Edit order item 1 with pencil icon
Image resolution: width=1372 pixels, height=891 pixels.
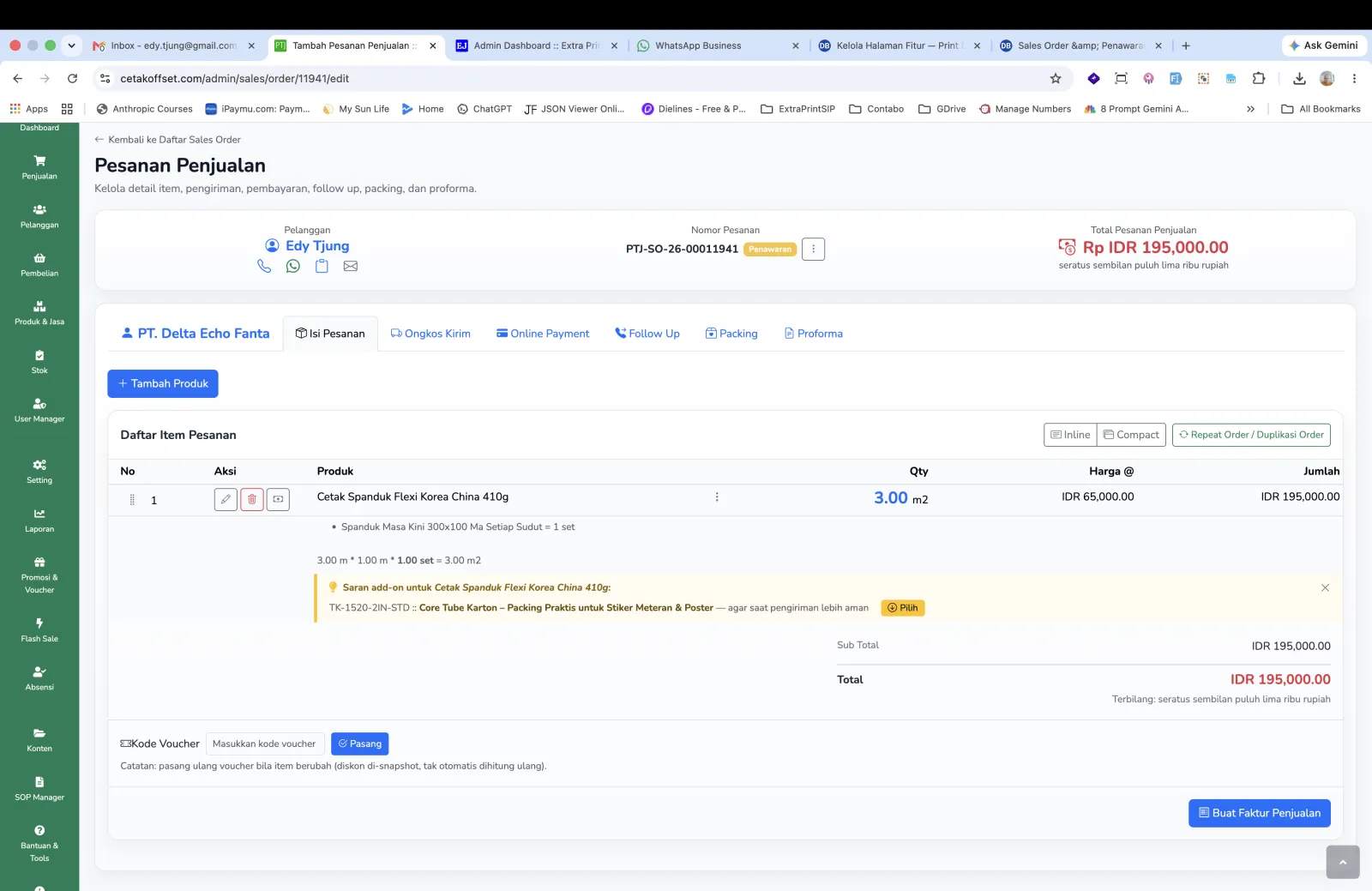[226, 499]
